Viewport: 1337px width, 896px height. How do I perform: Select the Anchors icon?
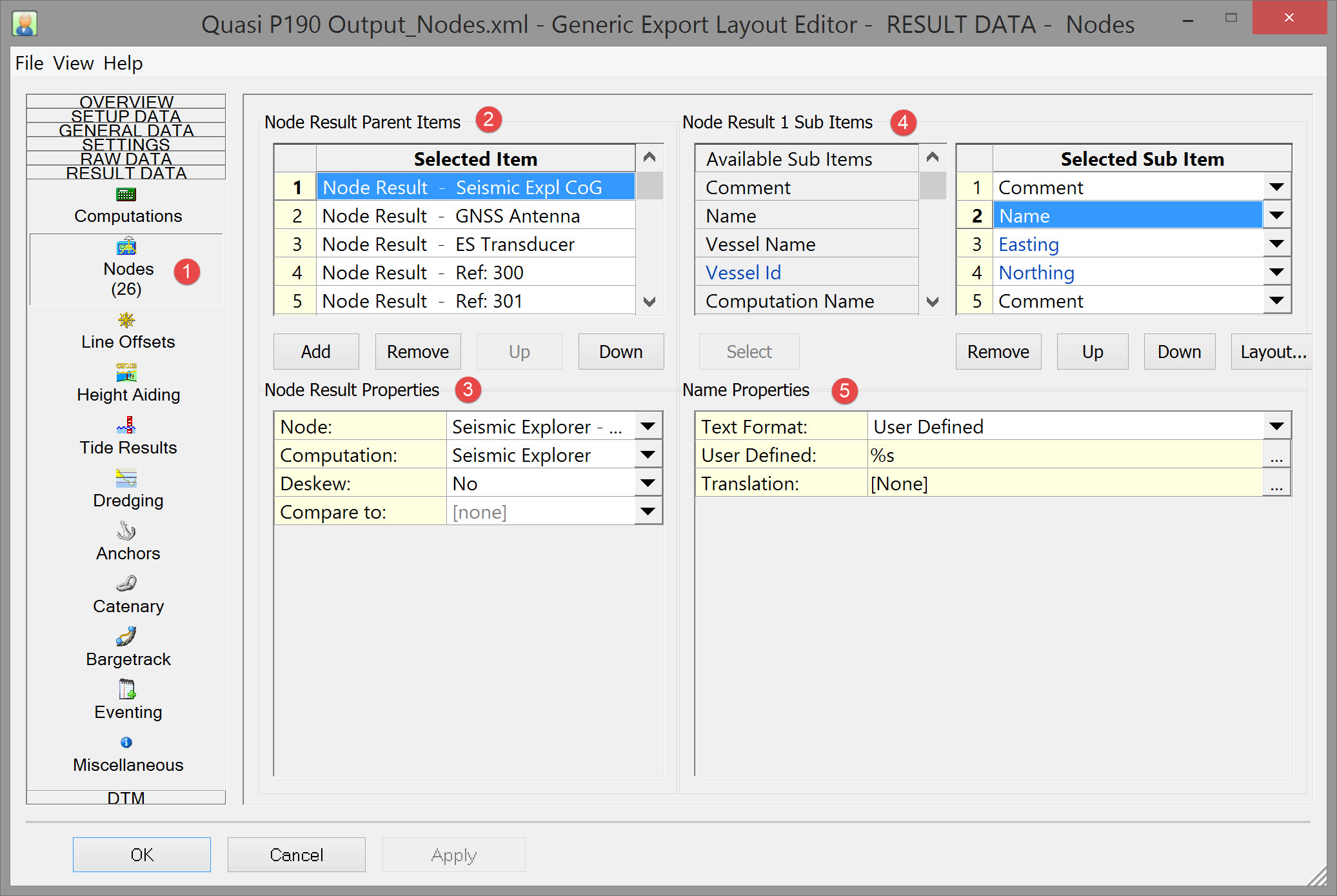point(126,532)
